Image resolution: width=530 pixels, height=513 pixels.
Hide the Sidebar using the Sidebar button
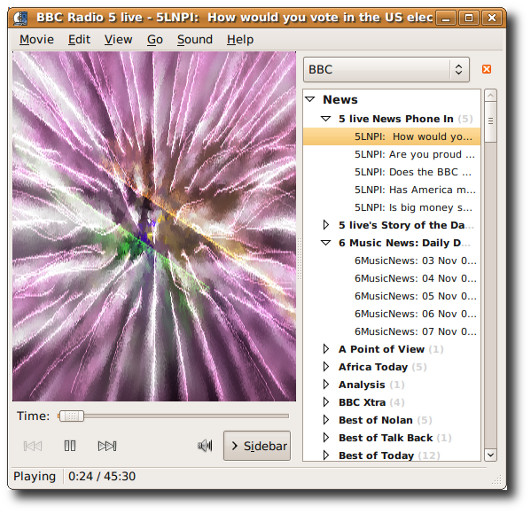pos(257,446)
